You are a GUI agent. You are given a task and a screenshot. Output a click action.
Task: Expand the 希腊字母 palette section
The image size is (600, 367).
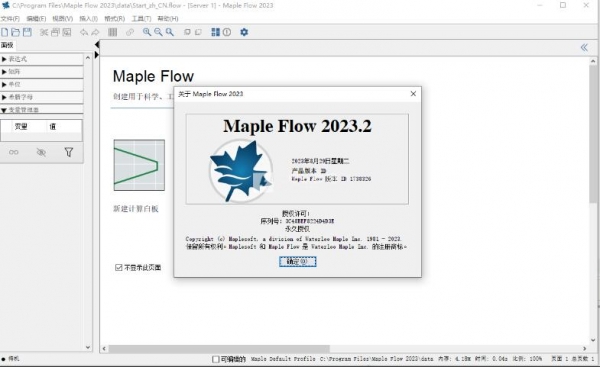[x=42, y=97]
